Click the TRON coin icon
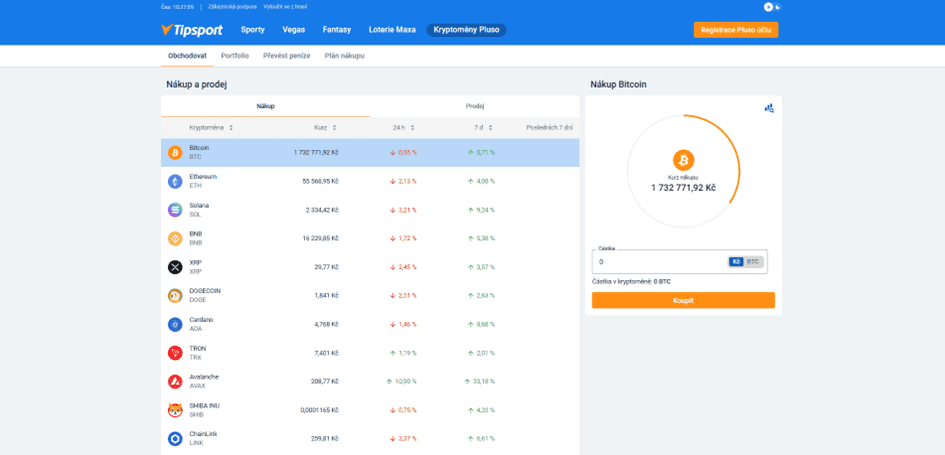 pos(175,353)
